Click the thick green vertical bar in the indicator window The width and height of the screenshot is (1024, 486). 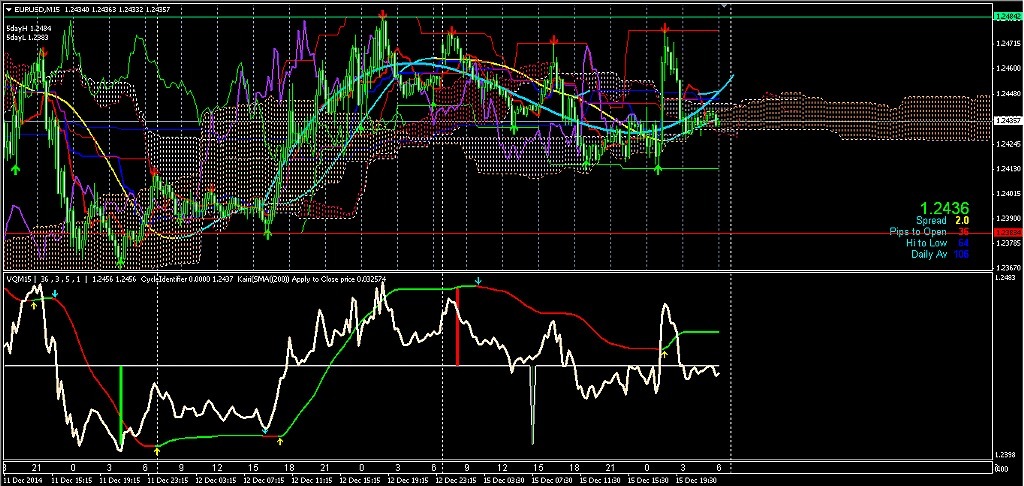point(121,408)
